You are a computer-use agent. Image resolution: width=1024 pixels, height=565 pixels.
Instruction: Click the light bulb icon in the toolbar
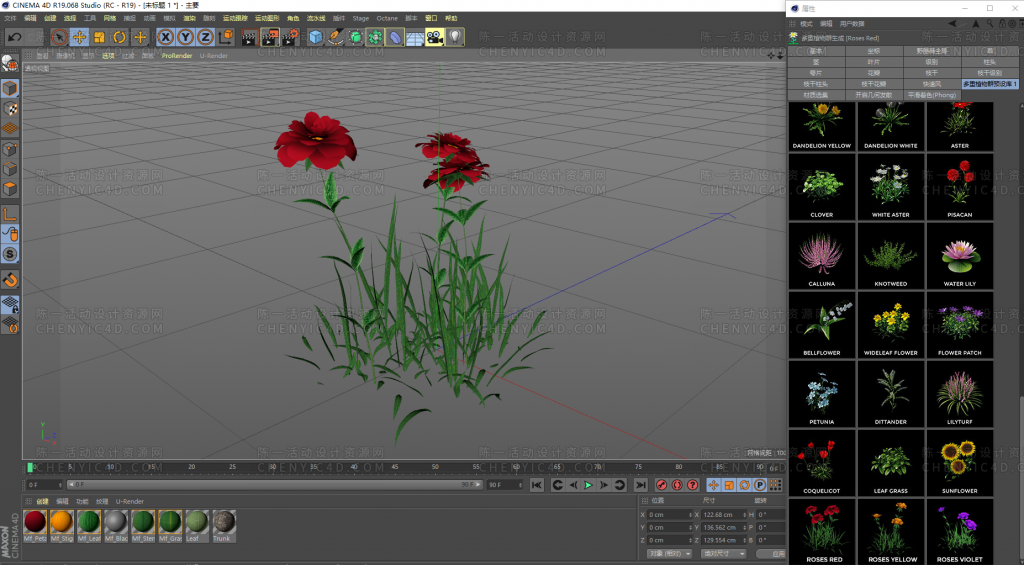tap(455, 37)
